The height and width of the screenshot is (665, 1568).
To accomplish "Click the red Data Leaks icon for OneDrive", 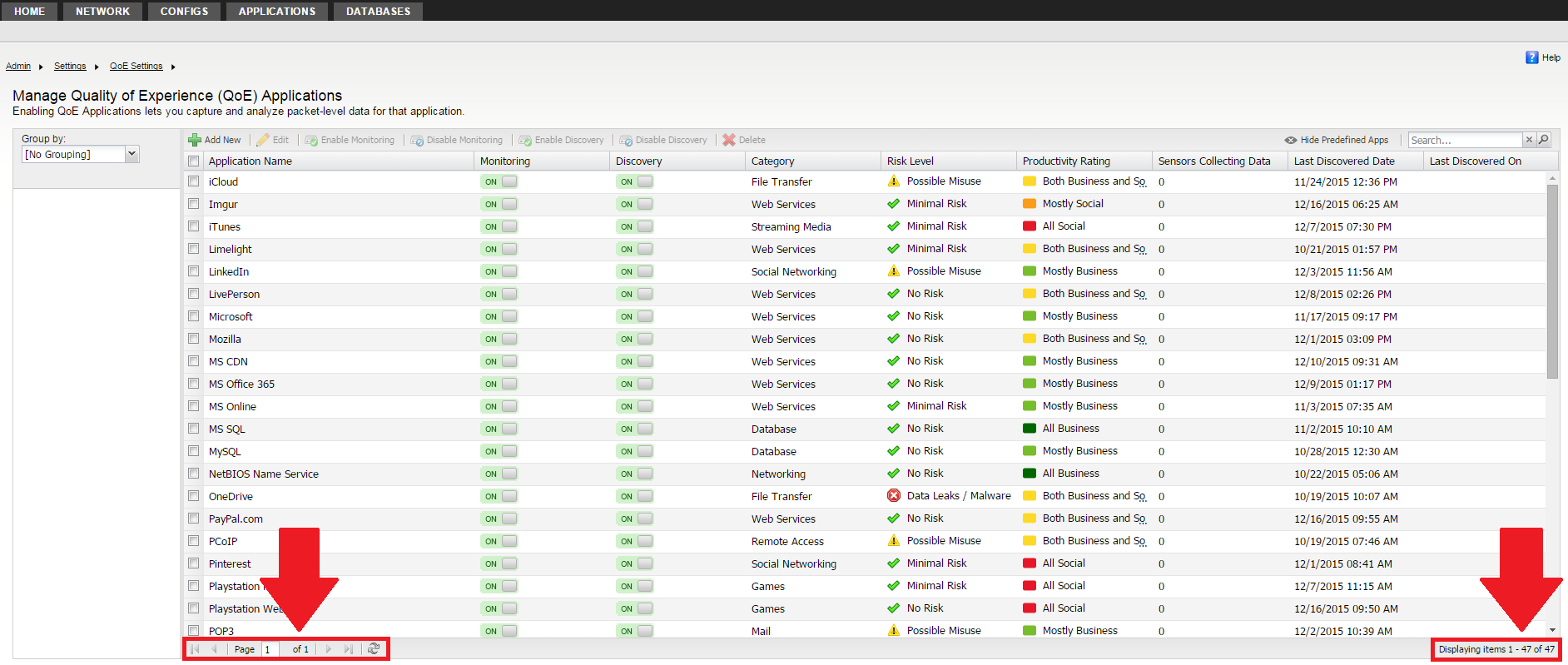I will click(894, 496).
